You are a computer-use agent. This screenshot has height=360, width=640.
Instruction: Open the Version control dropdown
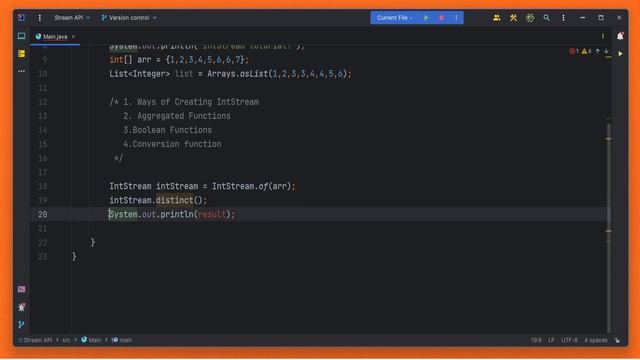click(129, 18)
